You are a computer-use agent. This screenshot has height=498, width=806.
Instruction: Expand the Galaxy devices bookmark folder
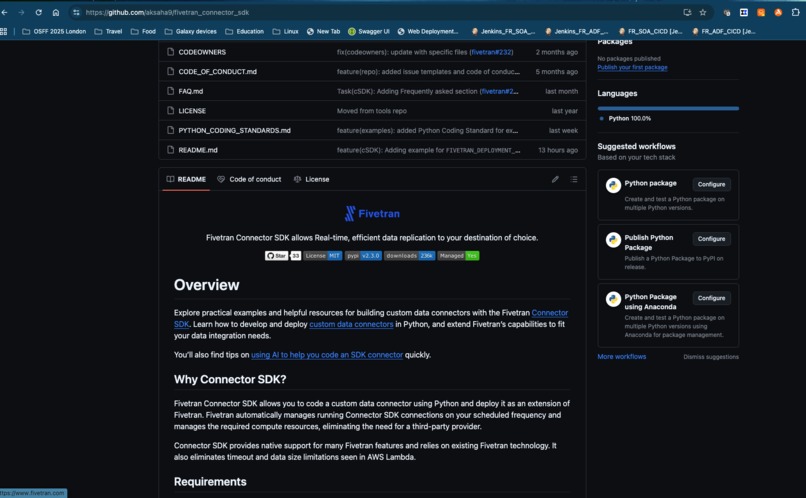coord(190,31)
